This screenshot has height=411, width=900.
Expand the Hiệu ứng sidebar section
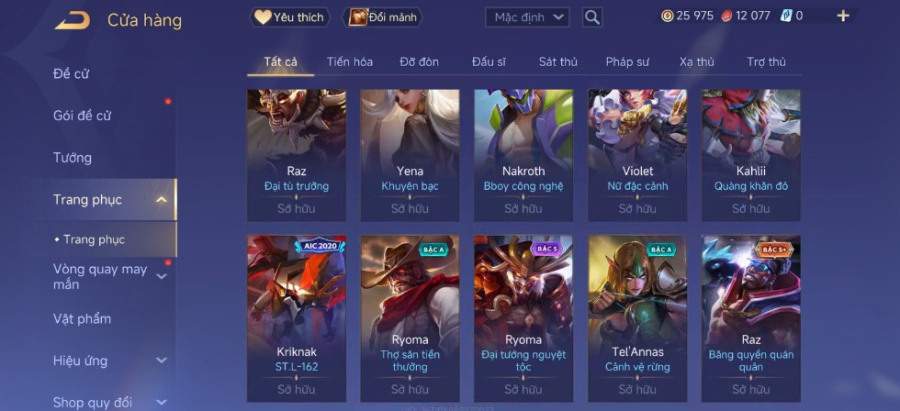(162, 360)
